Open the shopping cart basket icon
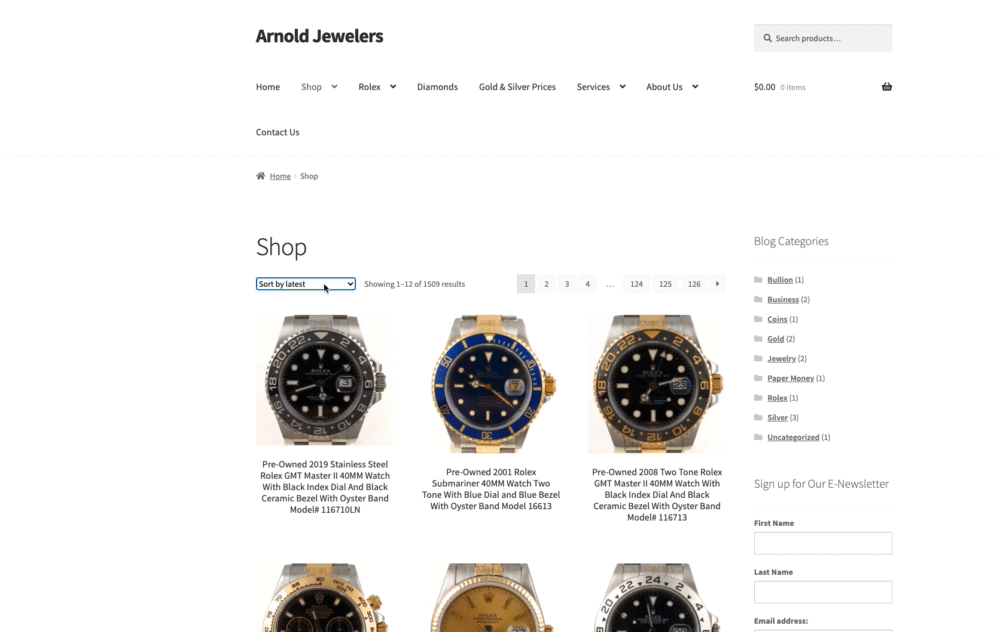 pos(886,87)
